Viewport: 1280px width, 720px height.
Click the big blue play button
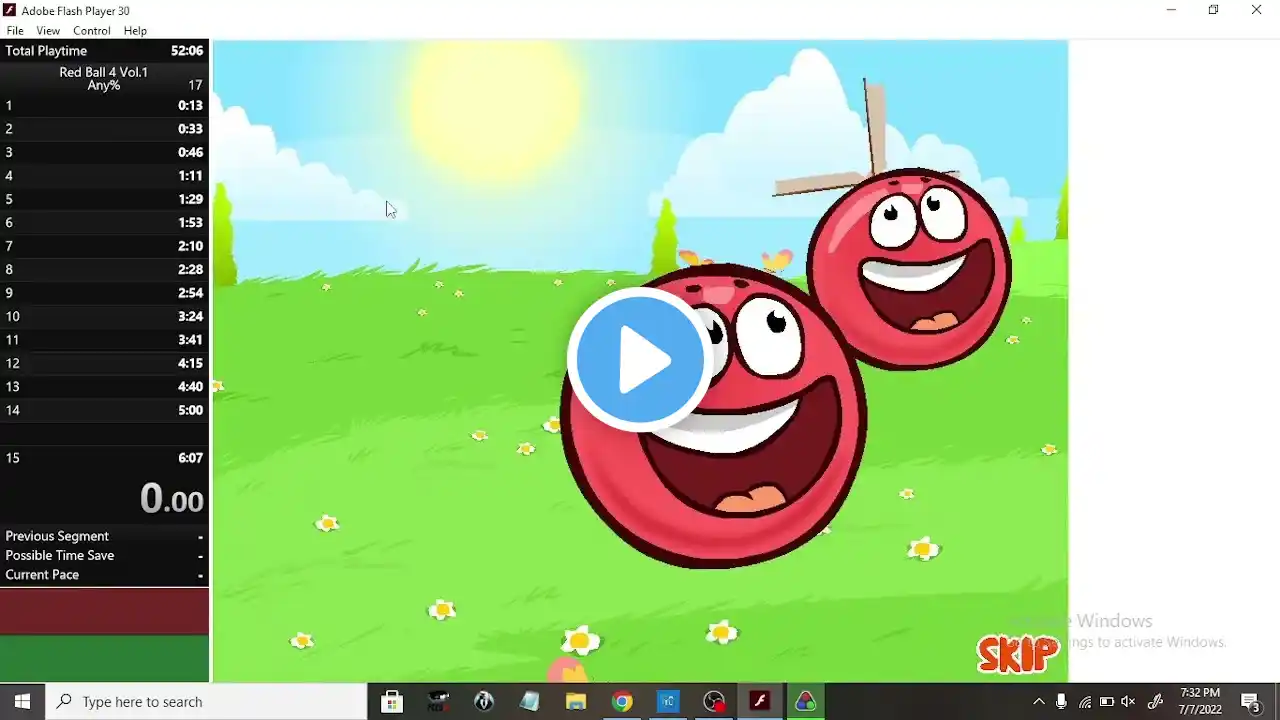coord(640,359)
